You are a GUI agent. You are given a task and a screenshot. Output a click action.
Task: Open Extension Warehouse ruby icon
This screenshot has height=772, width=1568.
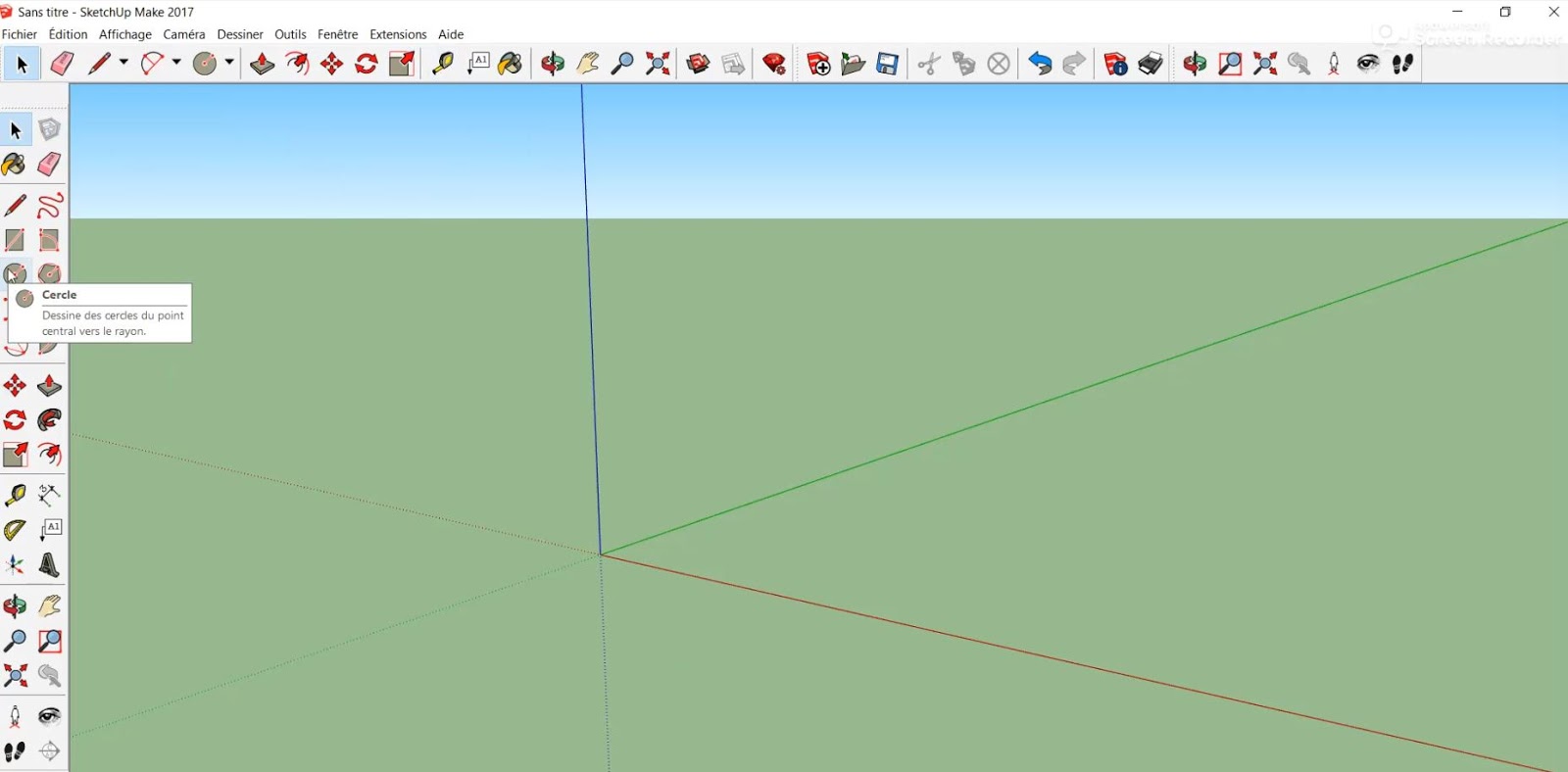[x=774, y=64]
